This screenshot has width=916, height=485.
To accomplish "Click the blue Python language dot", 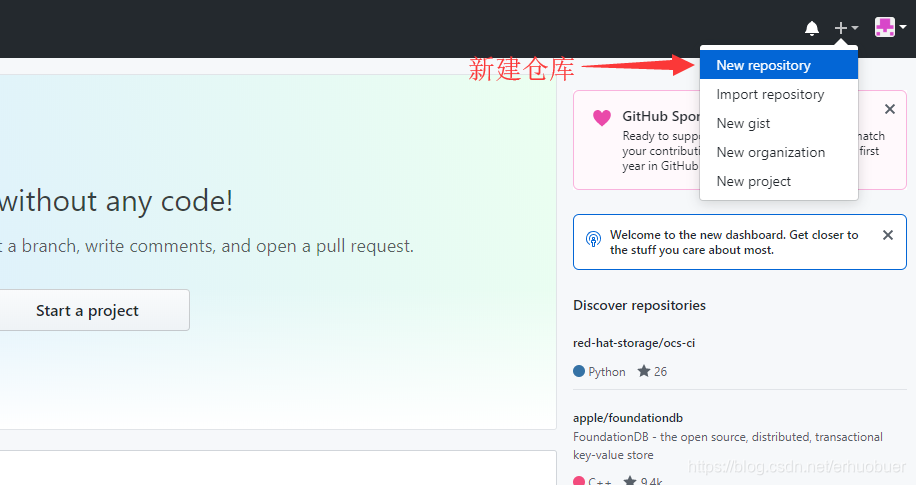I will pos(579,371).
